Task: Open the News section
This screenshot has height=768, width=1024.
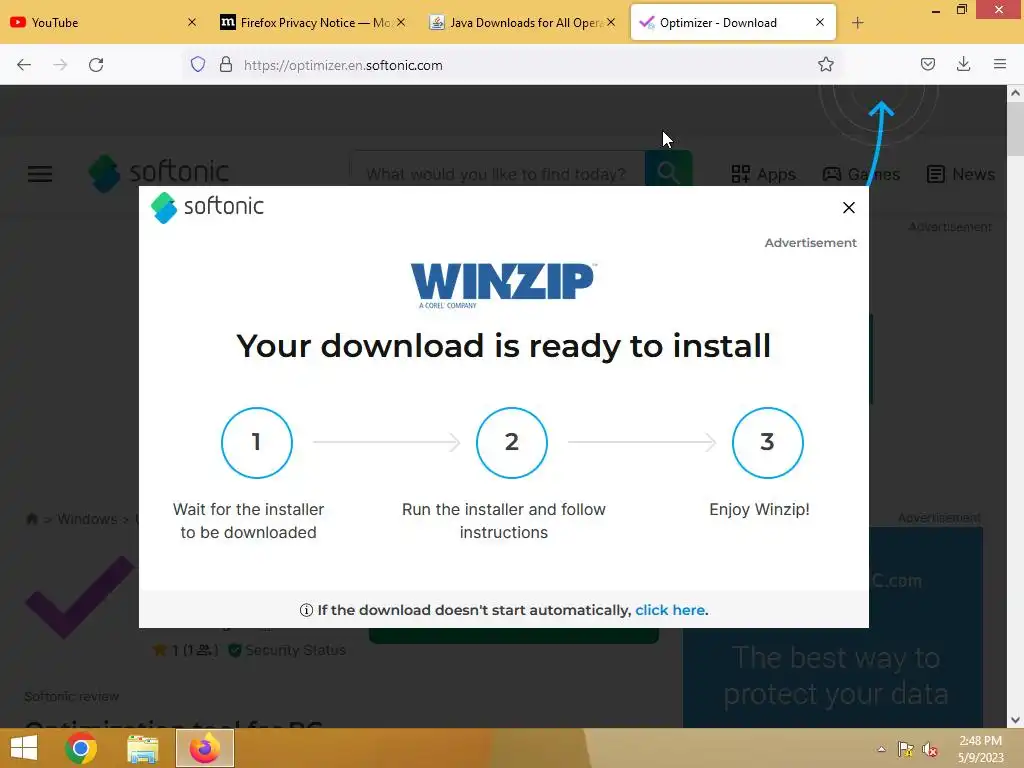Action: pos(961,174)
